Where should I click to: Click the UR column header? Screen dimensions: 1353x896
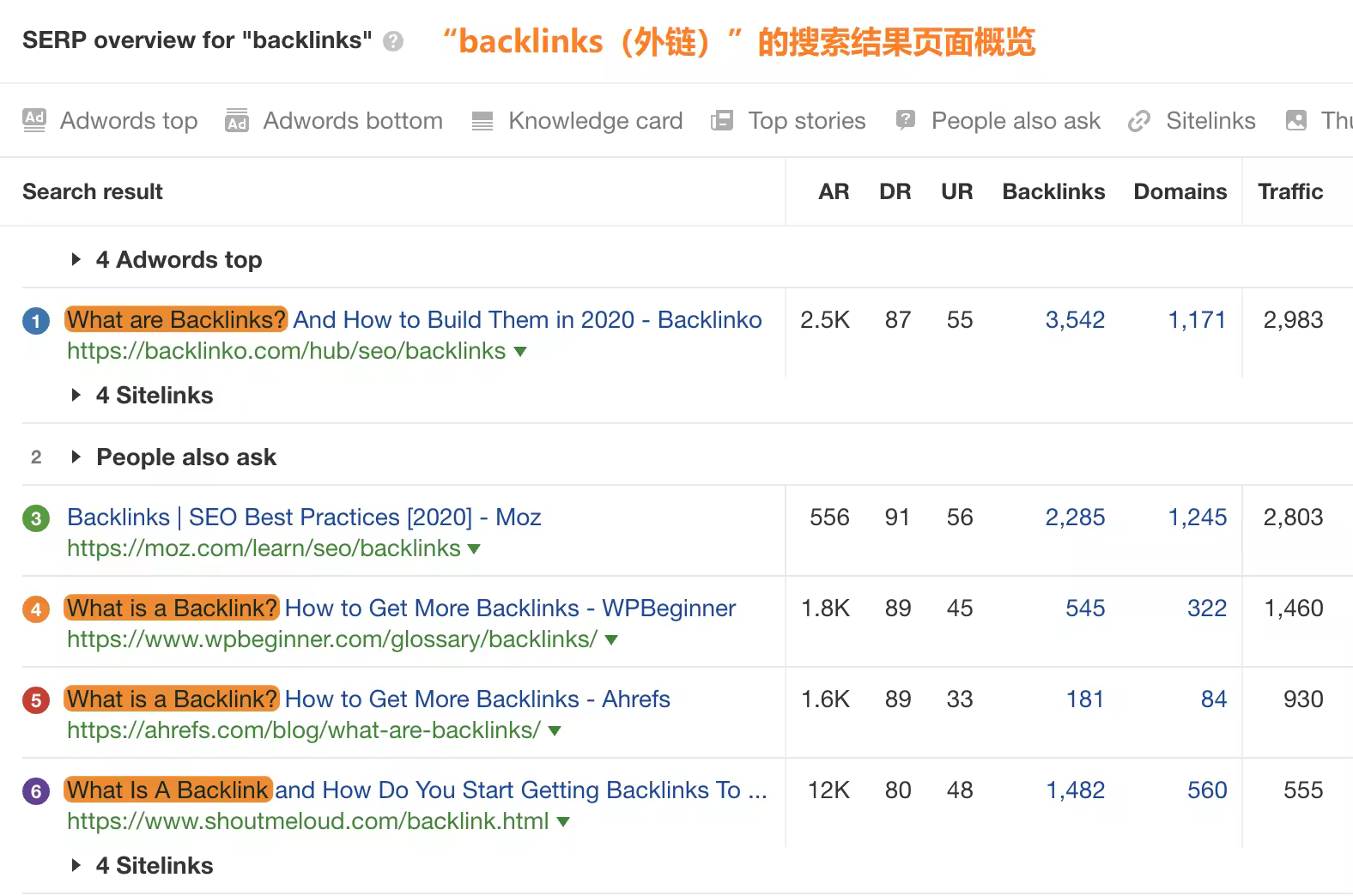[x=957, y=191]
